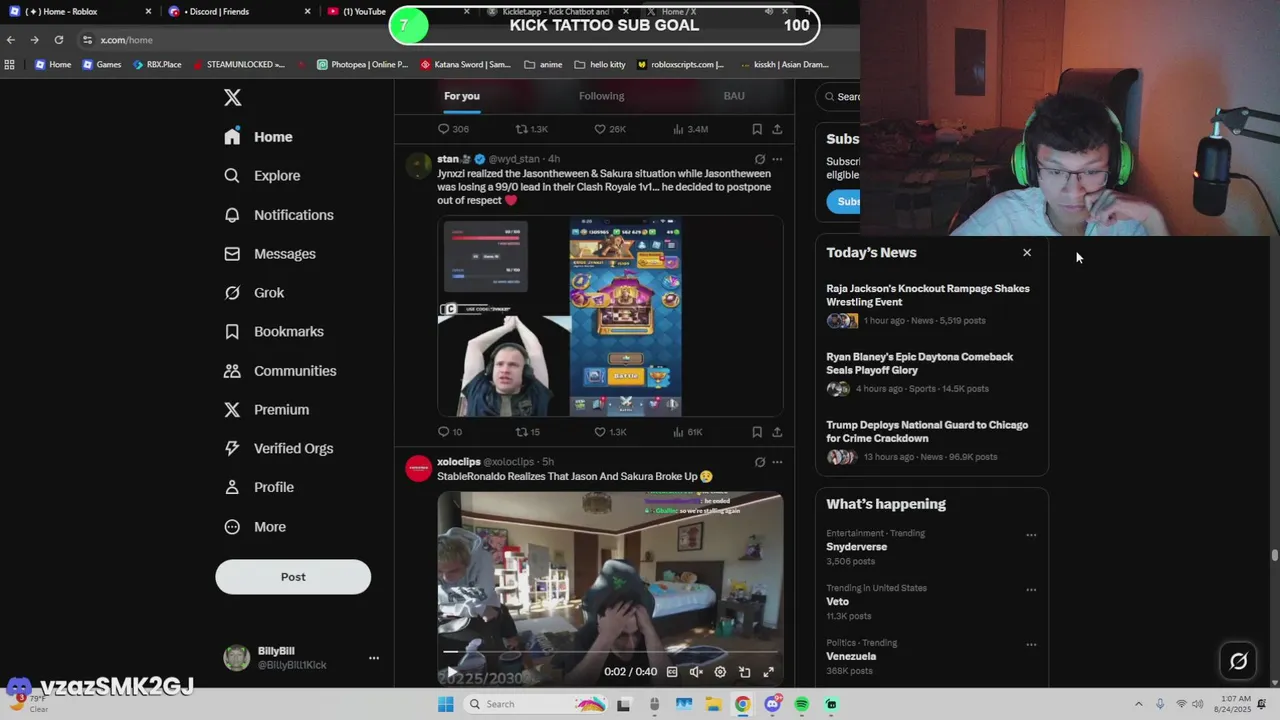Open options for Venezuela trend

(x=1031, y=645)
